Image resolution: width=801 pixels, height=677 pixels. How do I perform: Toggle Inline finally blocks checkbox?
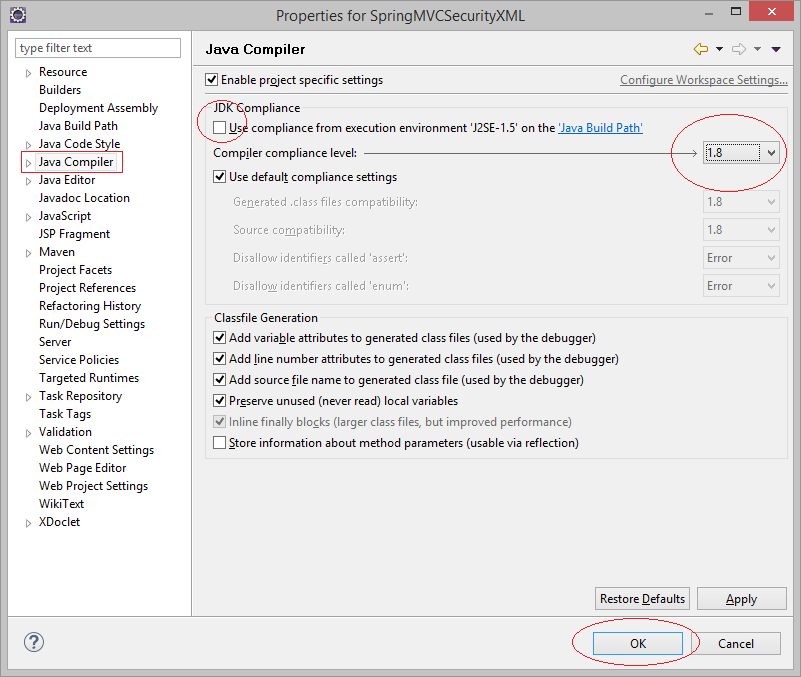click(220, 422)
